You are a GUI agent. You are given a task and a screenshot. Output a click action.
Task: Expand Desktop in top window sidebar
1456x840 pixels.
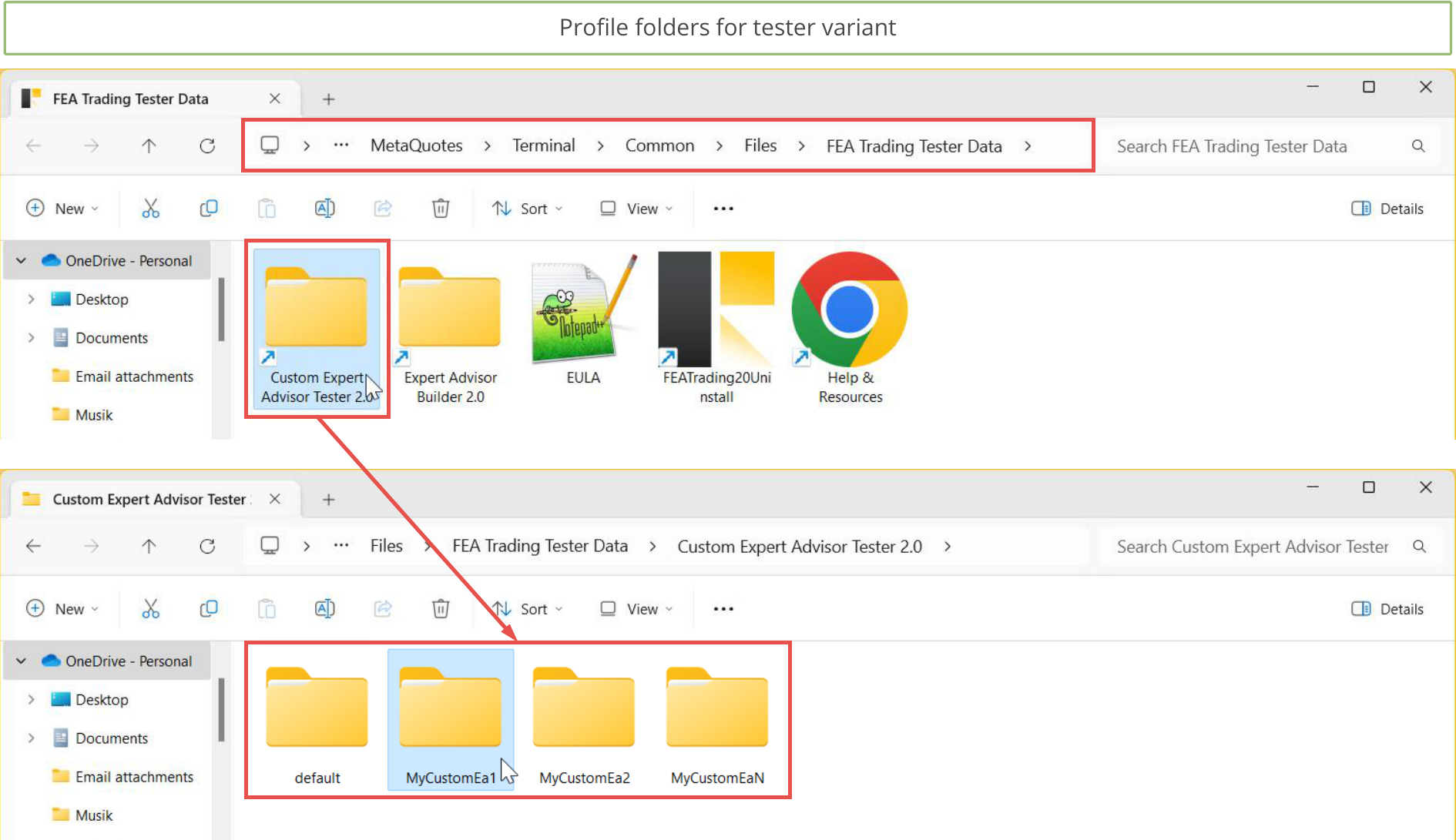[x=31, y=299]
